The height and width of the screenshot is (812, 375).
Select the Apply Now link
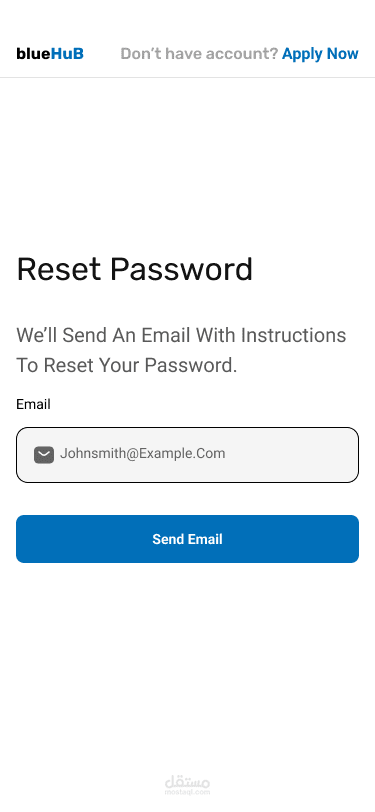coord(320,54)
